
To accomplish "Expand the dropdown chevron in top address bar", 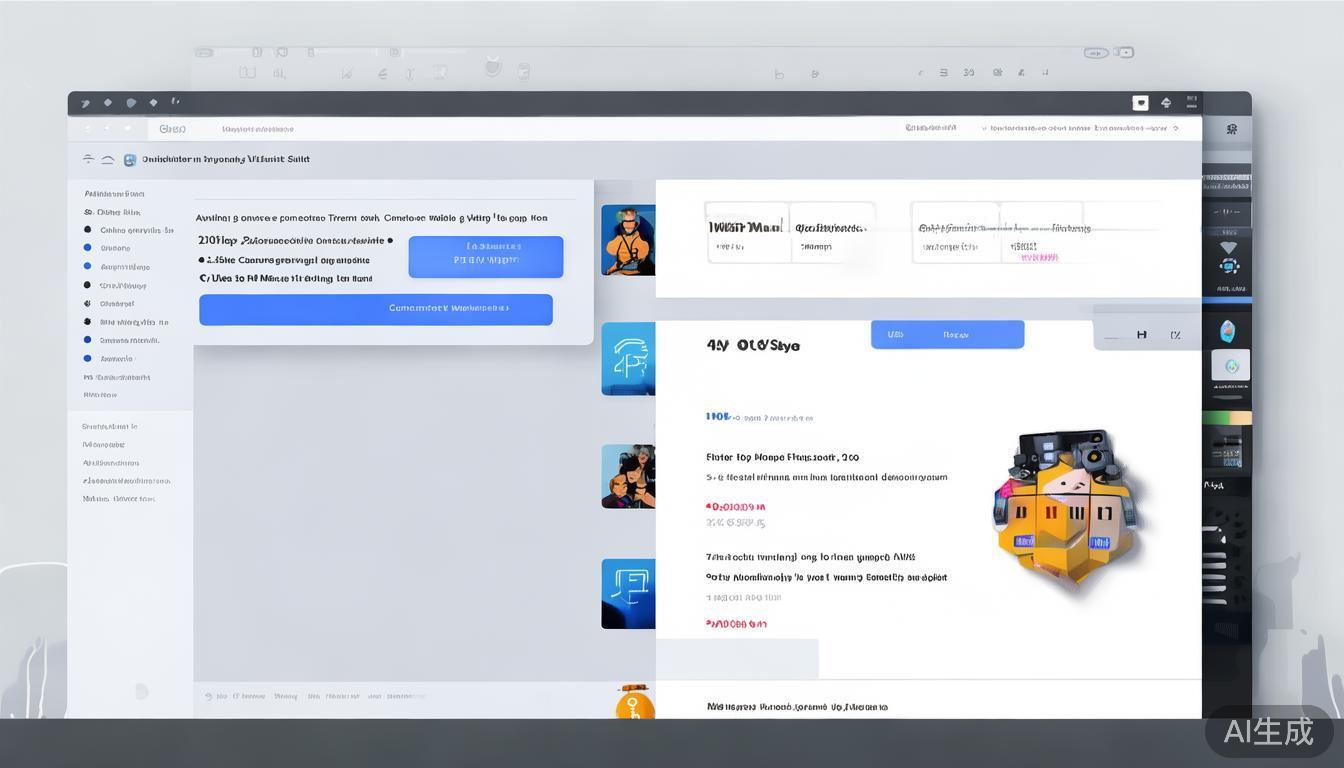I will tap(984, 129).
